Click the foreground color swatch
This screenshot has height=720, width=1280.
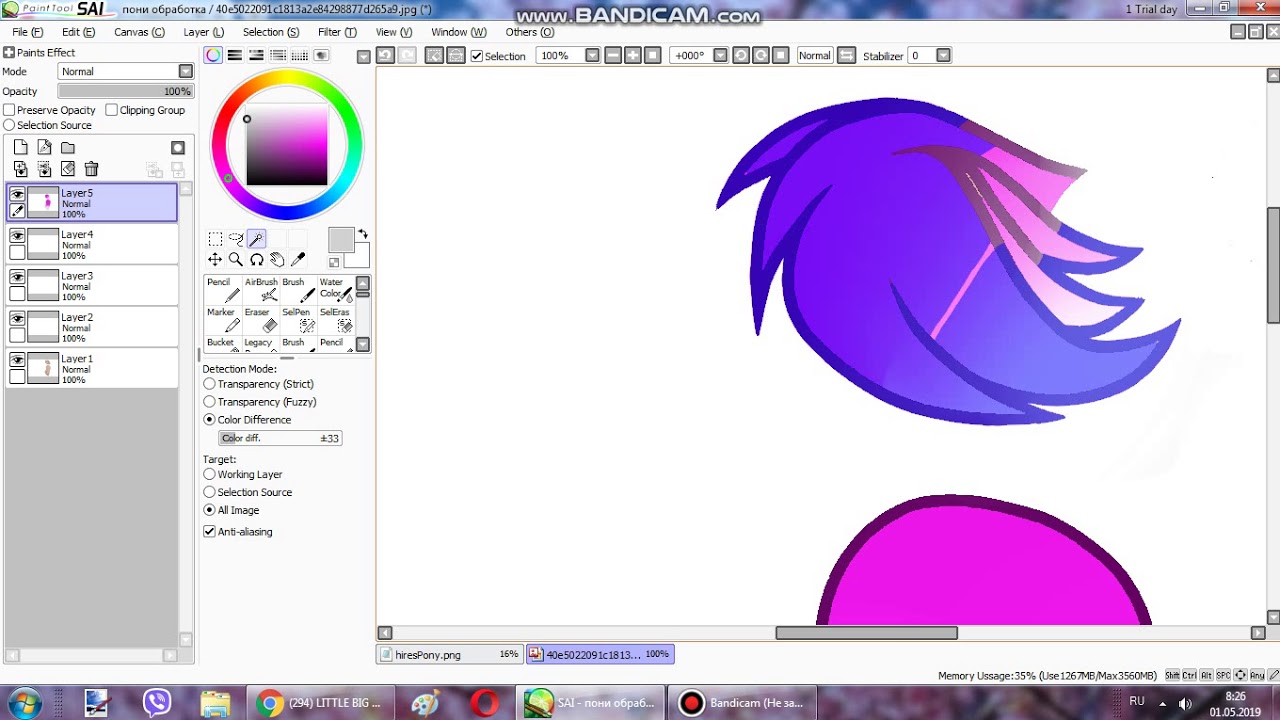click(341, 240)
